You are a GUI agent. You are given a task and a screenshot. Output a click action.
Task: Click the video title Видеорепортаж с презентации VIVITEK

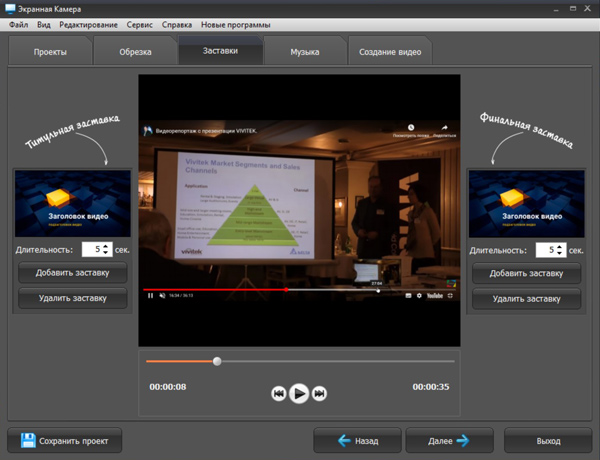pyautogui.click(x=206, y=131)
